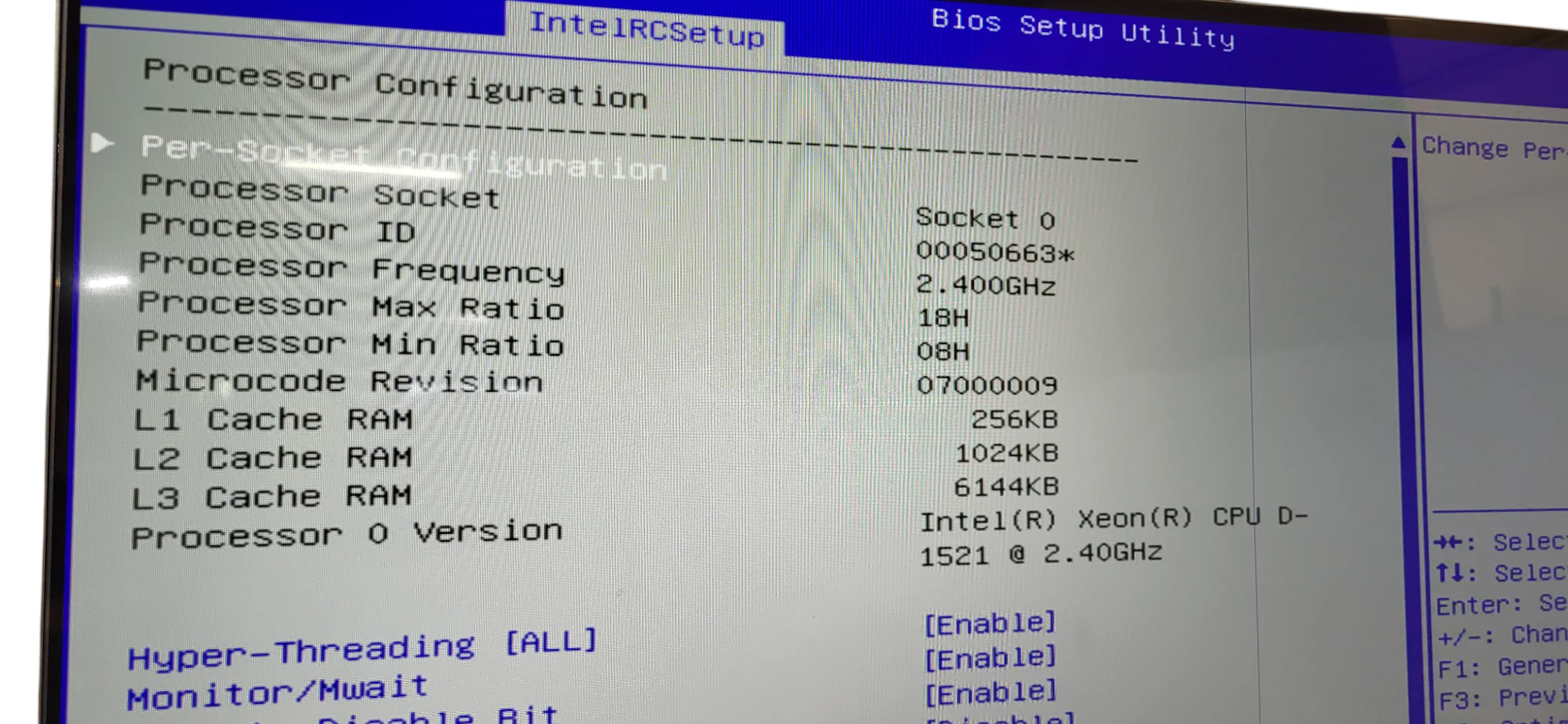Click the Processor Socket label
This screenshot has width=1568, height=724.
(320, 191)
